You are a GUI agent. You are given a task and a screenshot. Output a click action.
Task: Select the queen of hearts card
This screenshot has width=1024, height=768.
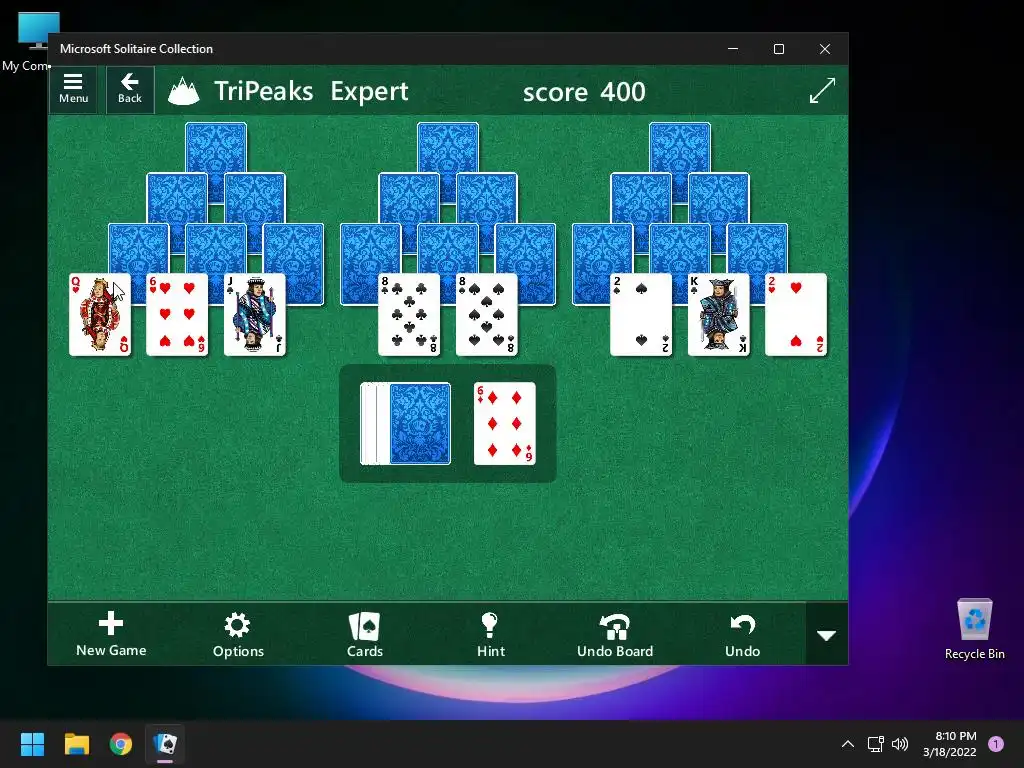100,315
